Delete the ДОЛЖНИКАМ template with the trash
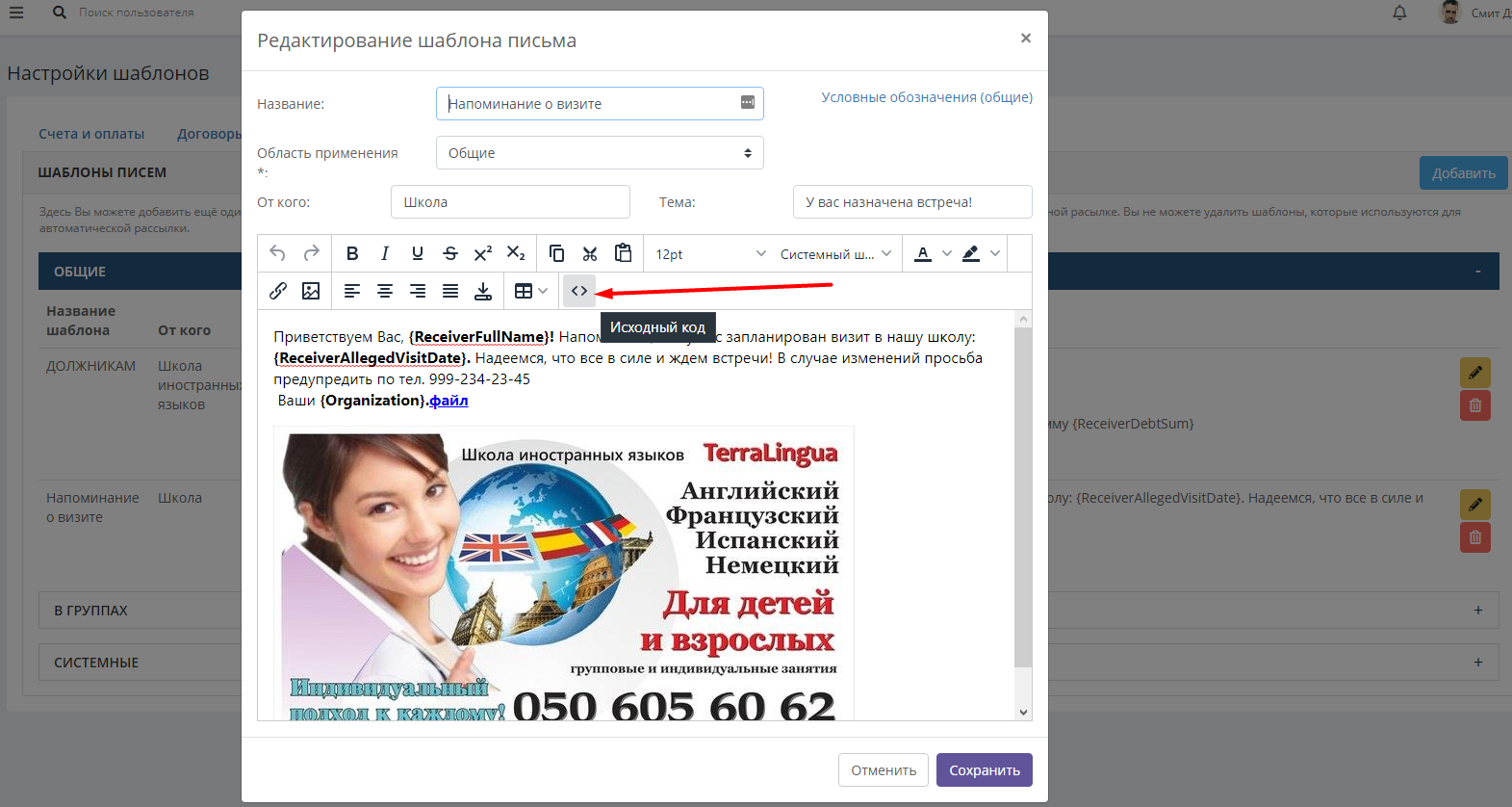Screen dimensions: 1512x807 pyautogui.click(x=1475, y=405)
